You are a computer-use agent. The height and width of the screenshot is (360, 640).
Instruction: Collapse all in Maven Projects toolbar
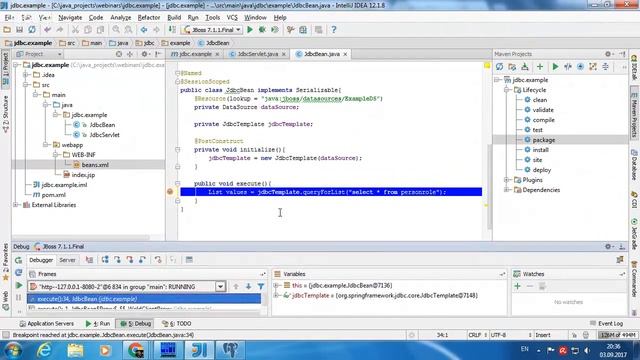coord(605,67)
